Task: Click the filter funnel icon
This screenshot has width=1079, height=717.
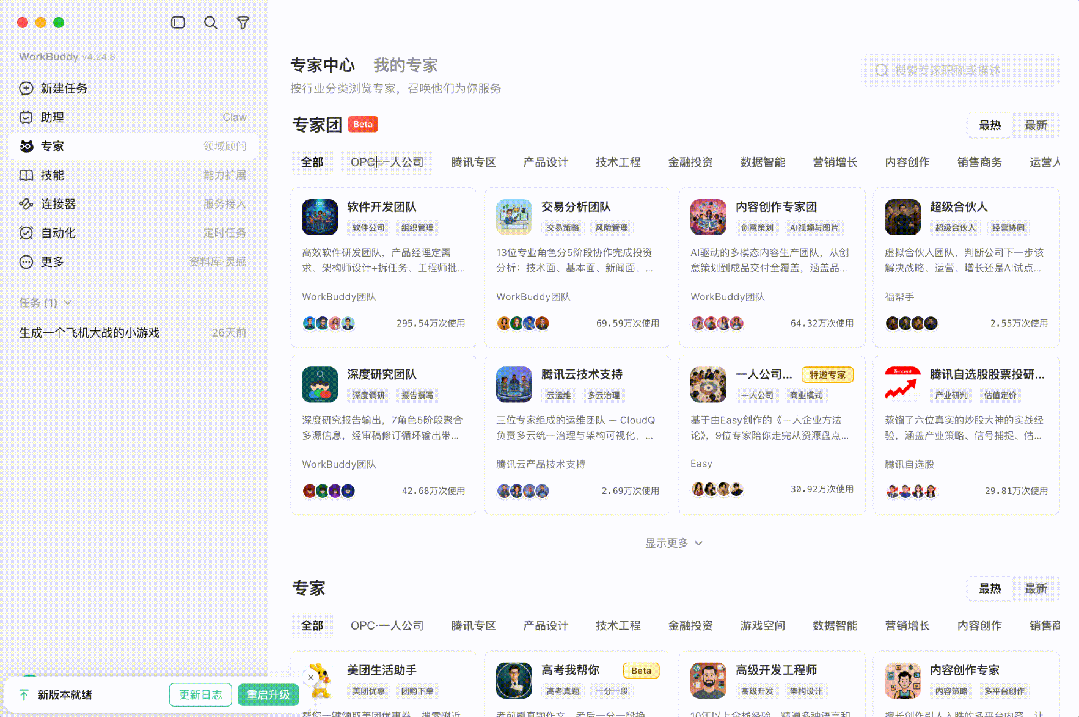Action: 243,23
